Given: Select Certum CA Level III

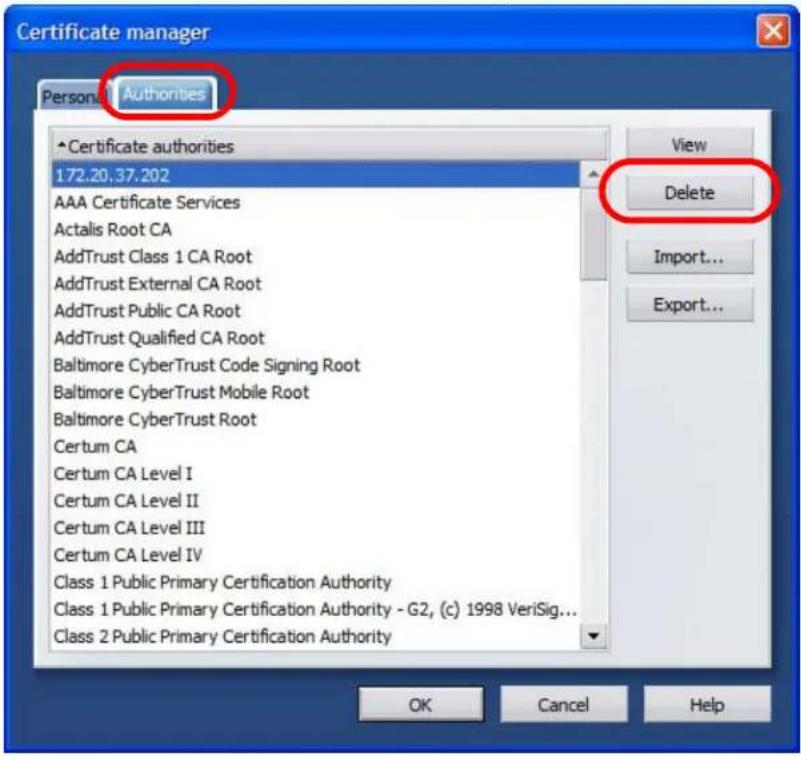Looking at the screenshot, I should [x=316, y=528].
